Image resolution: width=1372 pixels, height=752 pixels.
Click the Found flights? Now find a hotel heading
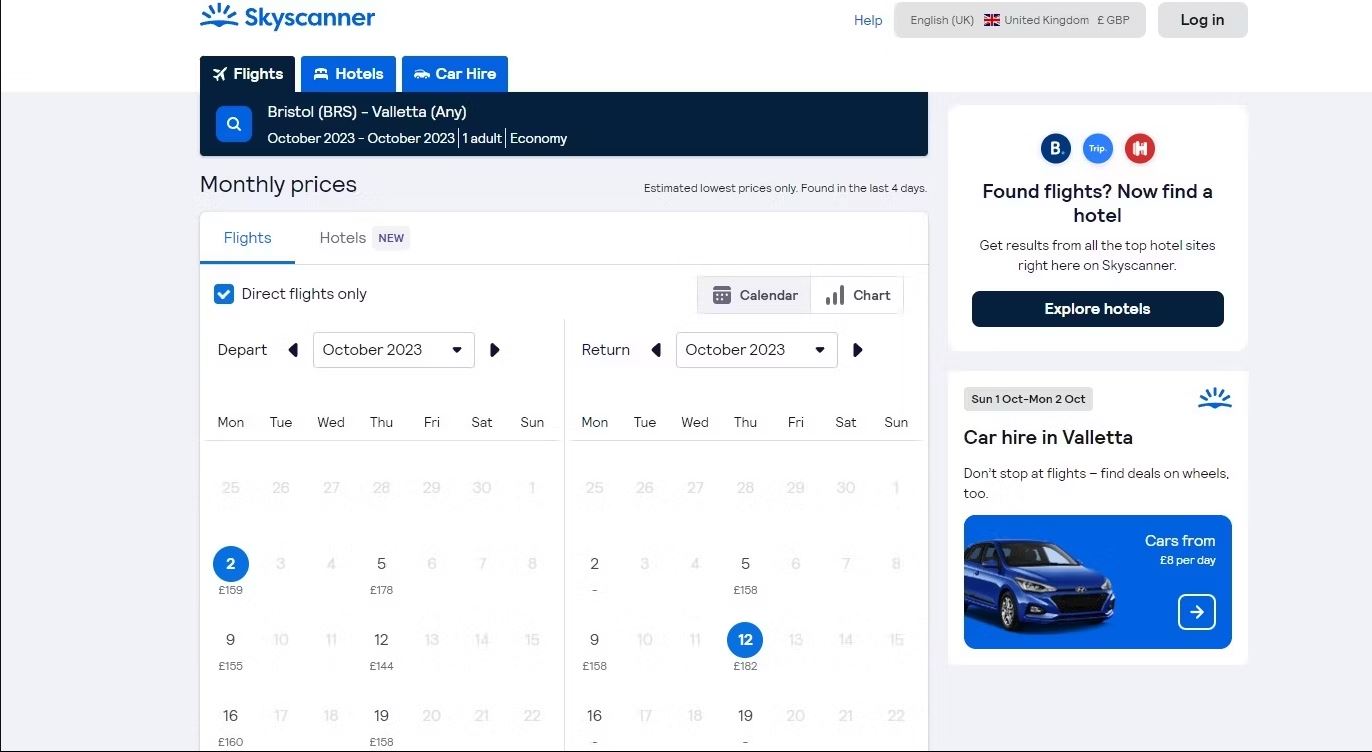(1097, 203)
